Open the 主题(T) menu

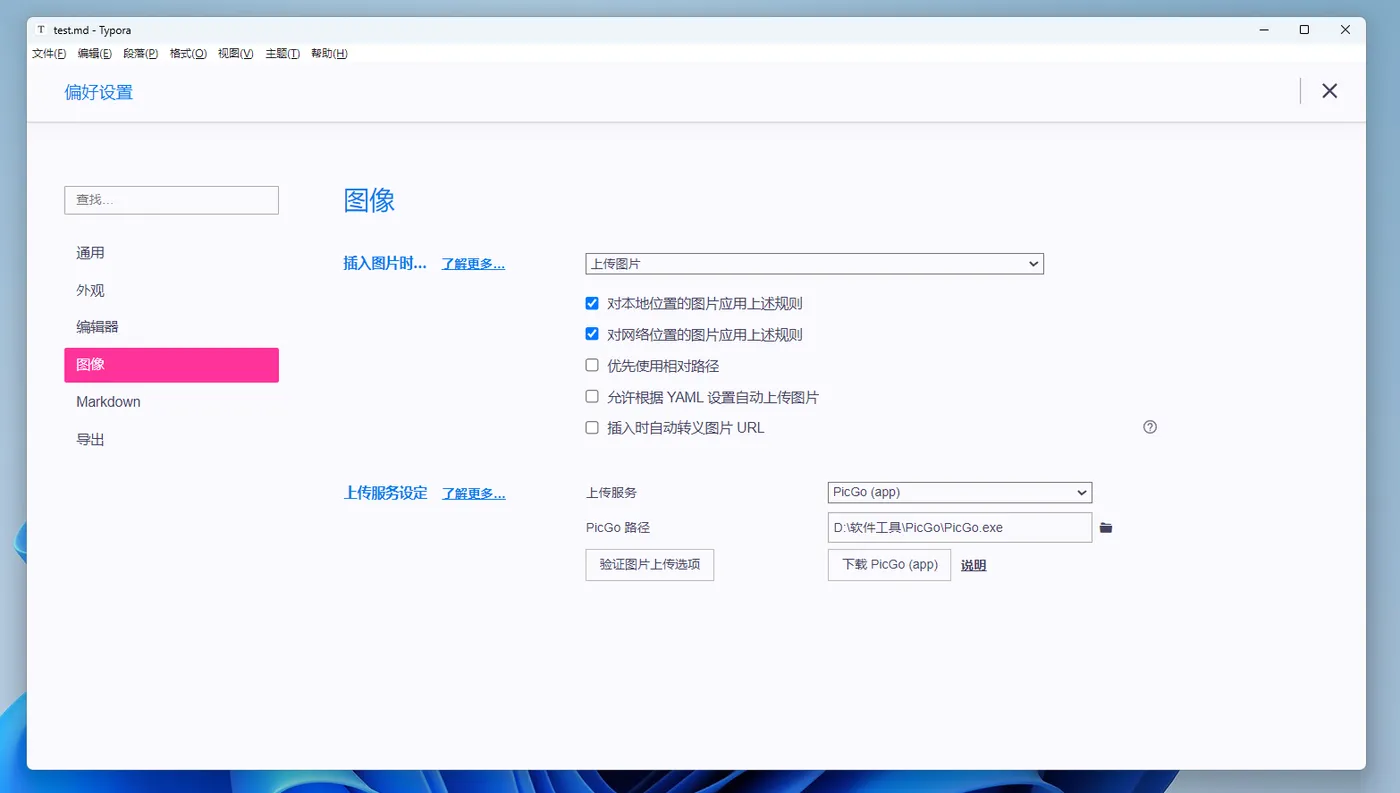[x=283, y=54]
